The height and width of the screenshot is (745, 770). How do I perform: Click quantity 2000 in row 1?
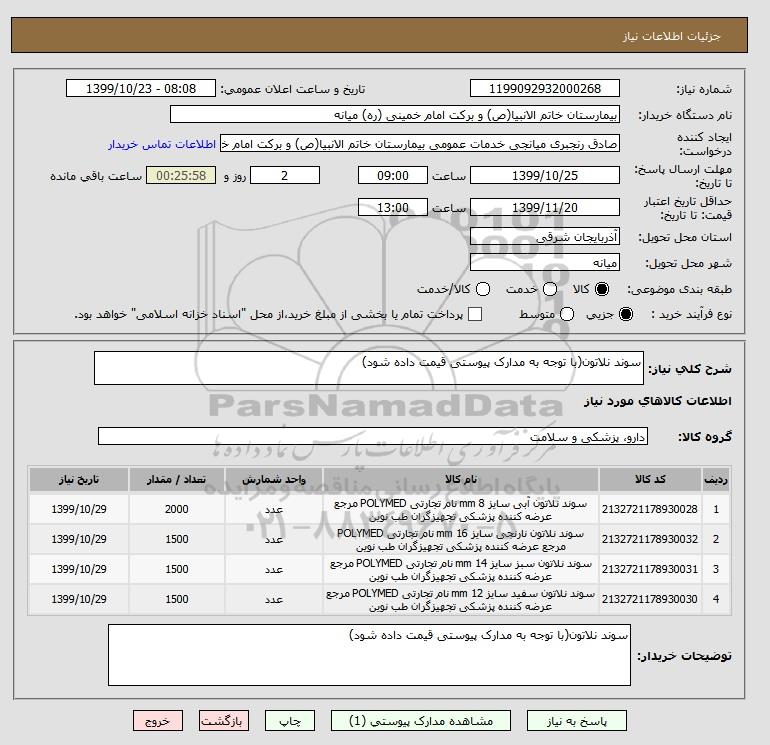click(177, 509)
